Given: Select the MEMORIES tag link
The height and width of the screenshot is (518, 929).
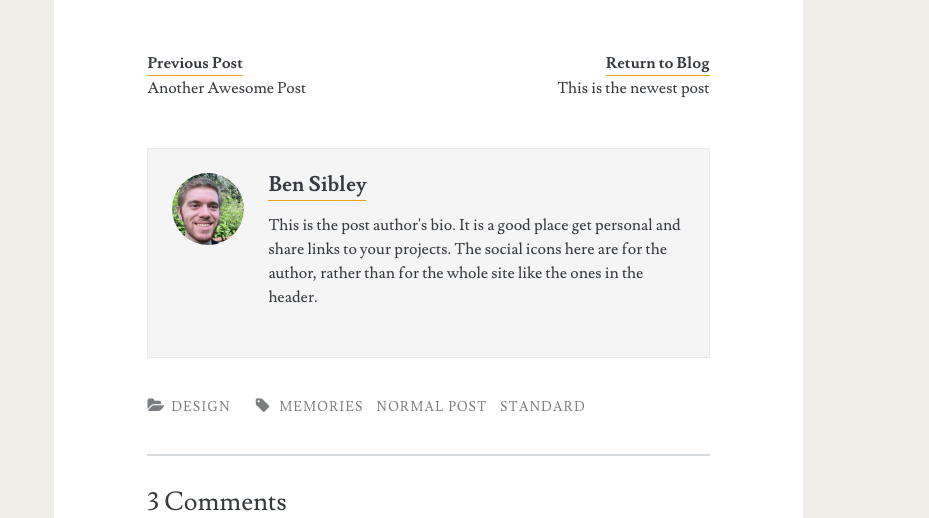Looking at the screenshot, I should [321, 406].
